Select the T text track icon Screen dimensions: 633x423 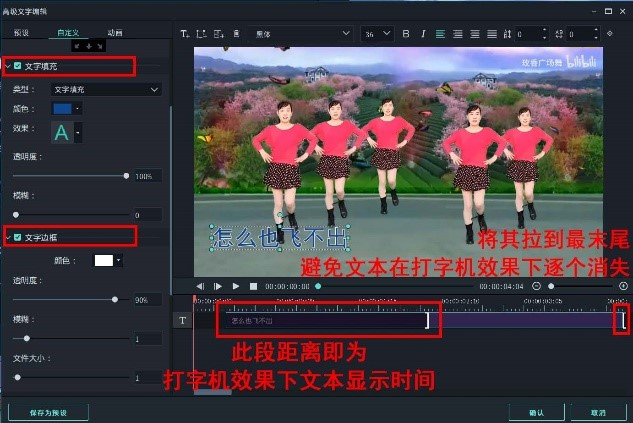tap(182, 320)
